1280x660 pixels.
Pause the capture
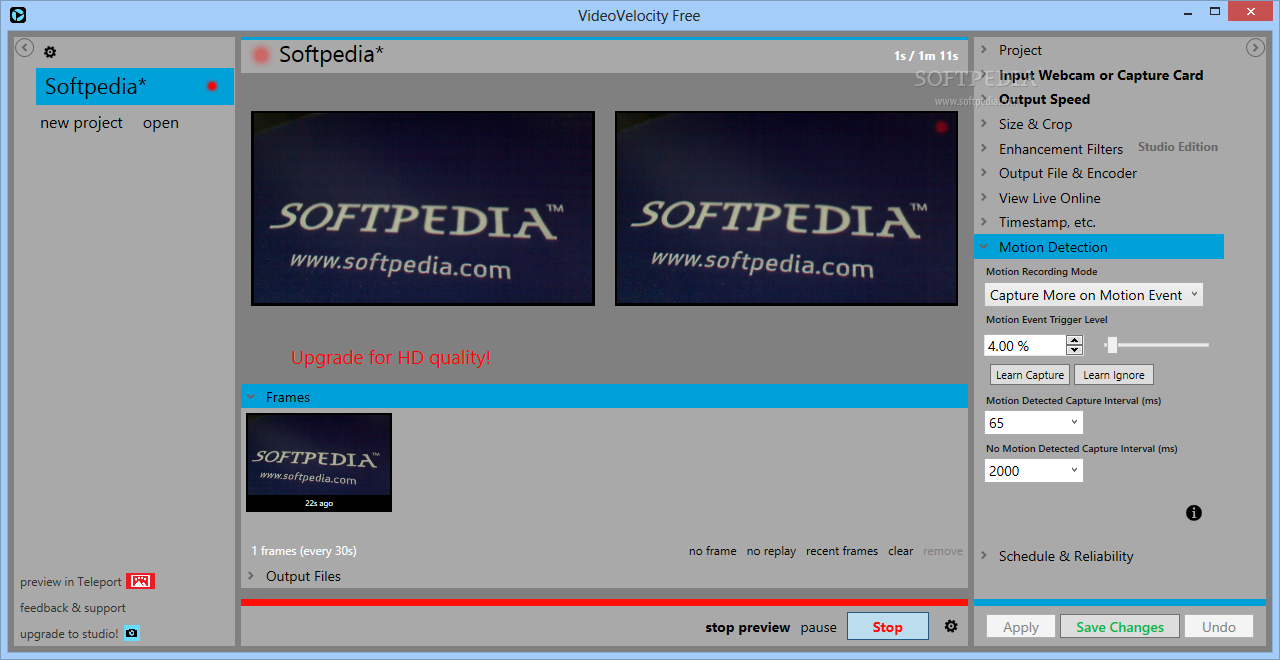click(818, 628)
